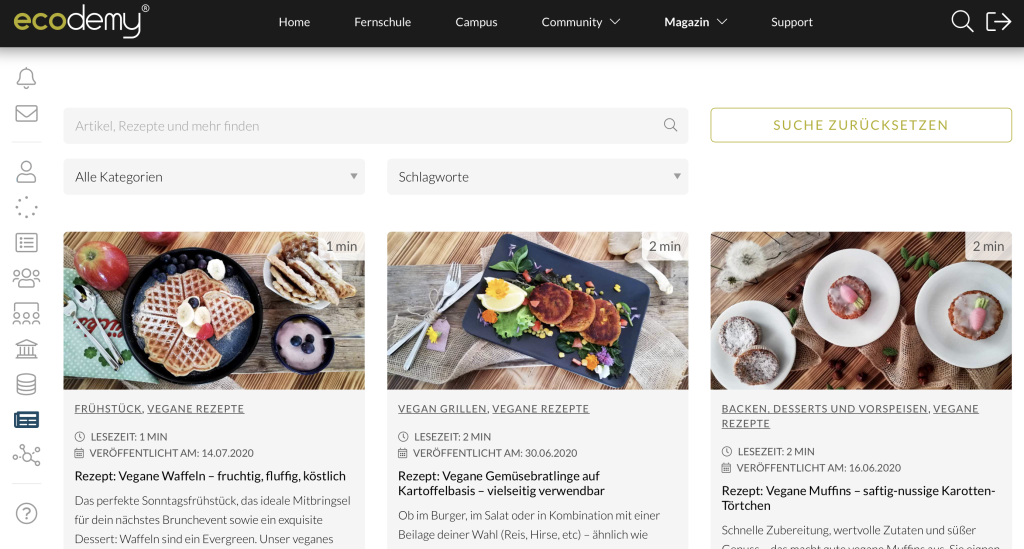The width and height of the screenshot is (1024, 549).
Task: Click the magnifier search icon in header
Action: [962, 22]
